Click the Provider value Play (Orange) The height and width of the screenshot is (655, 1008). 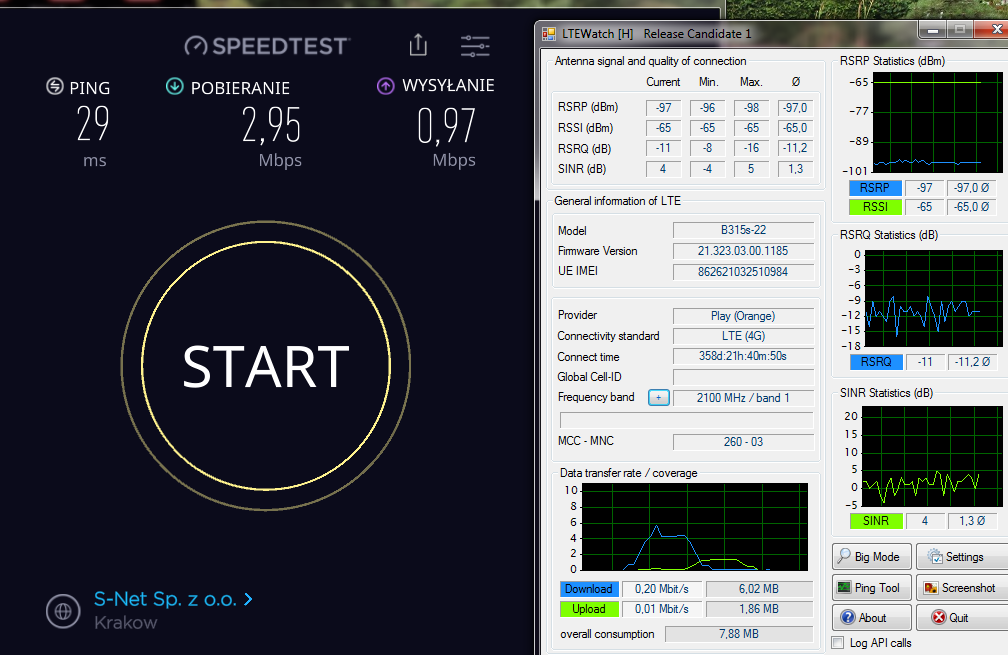pos(743,316)
